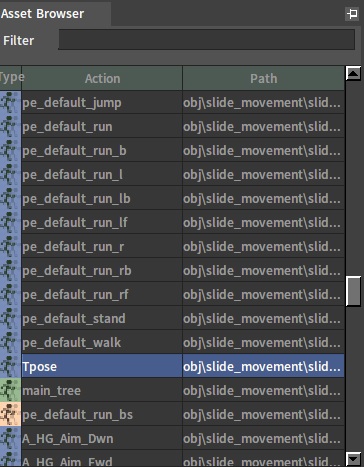Click path cell of pe_default_stand row
364x467 pixels.
pyautogui.click(x=263, y=318)
